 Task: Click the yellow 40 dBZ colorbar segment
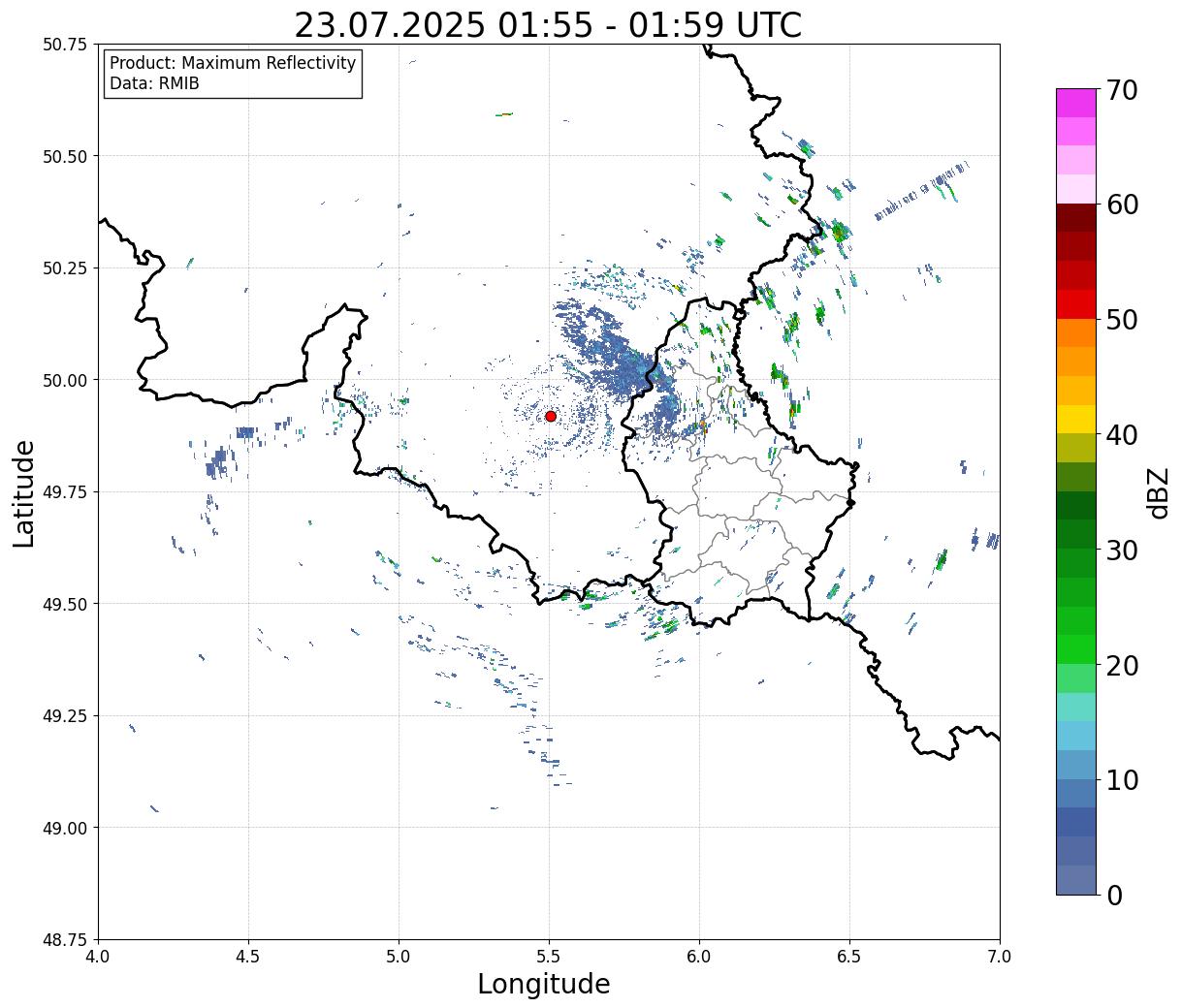point(1075,419)
